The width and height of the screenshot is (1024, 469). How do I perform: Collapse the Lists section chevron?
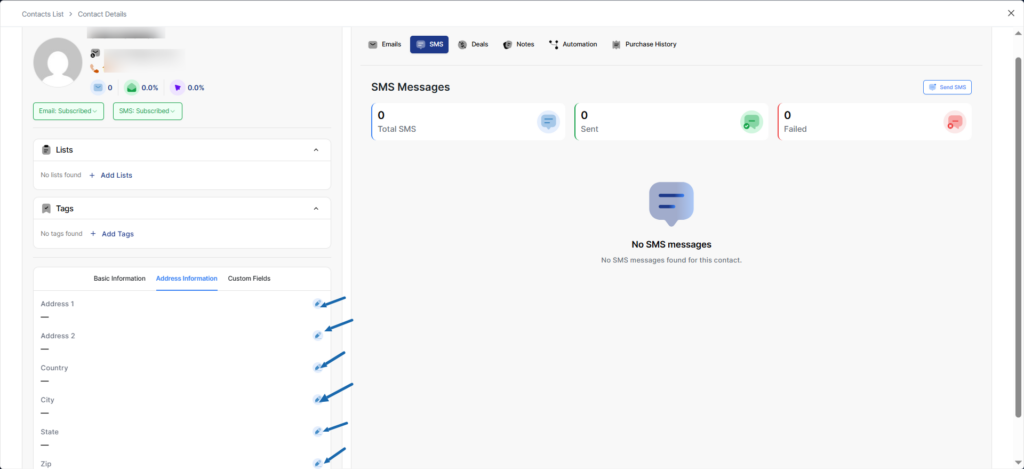[316, 150]
